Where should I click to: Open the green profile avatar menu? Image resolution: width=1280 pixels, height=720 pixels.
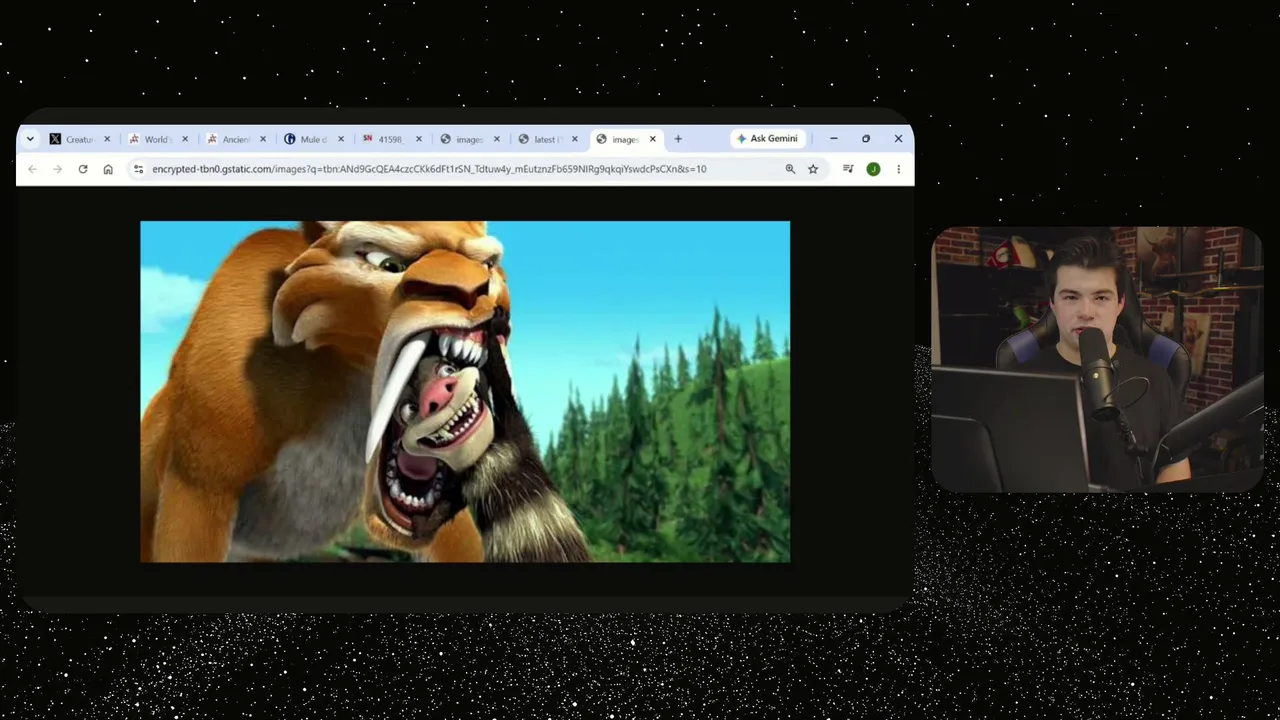click(873, 169)
